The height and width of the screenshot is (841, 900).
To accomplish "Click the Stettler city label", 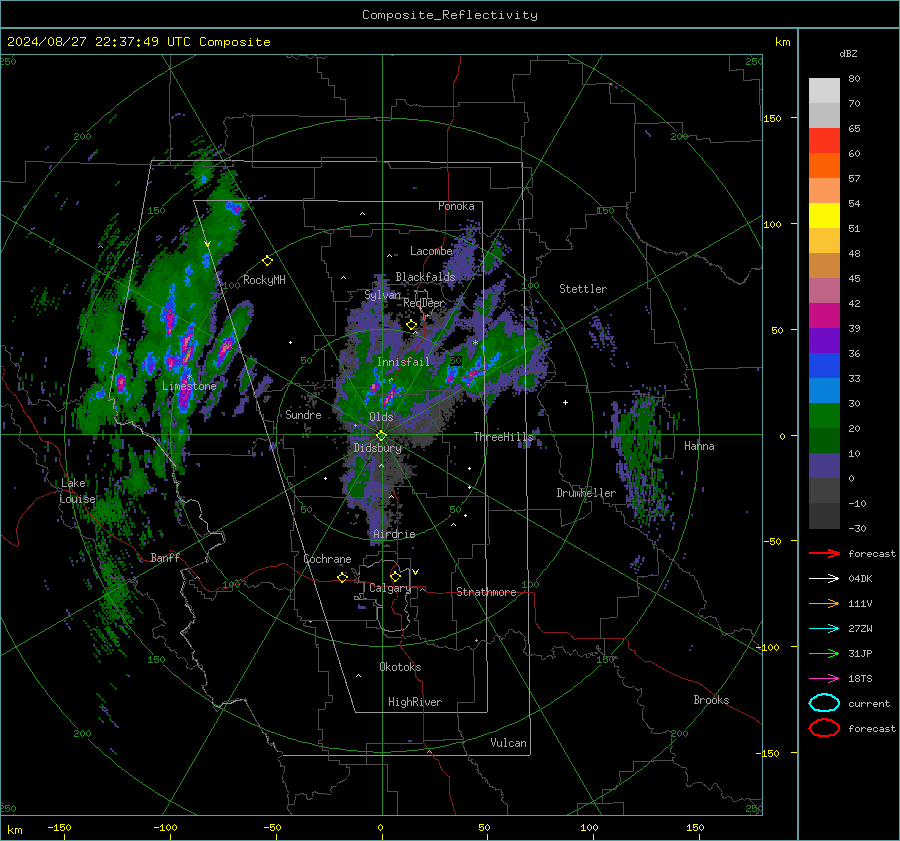I will (583, 289).
